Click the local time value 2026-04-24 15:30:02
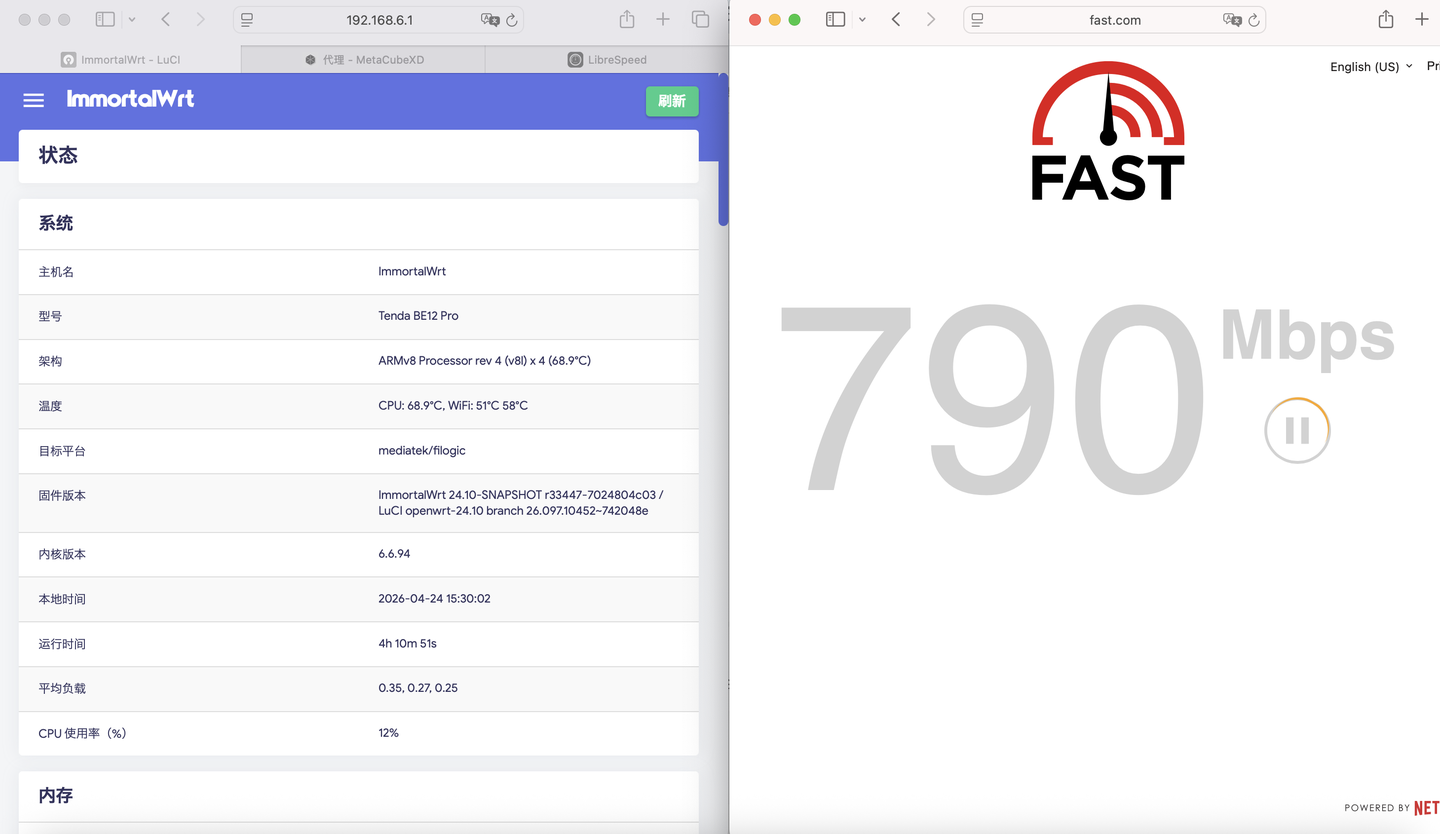 point(434,599)
